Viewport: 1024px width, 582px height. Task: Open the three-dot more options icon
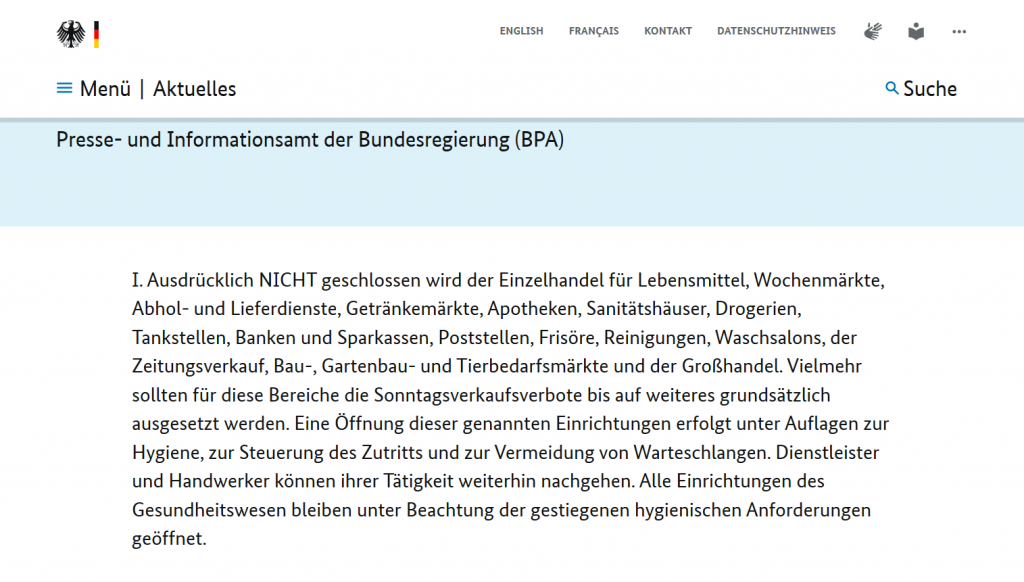(x=959, y=31)
